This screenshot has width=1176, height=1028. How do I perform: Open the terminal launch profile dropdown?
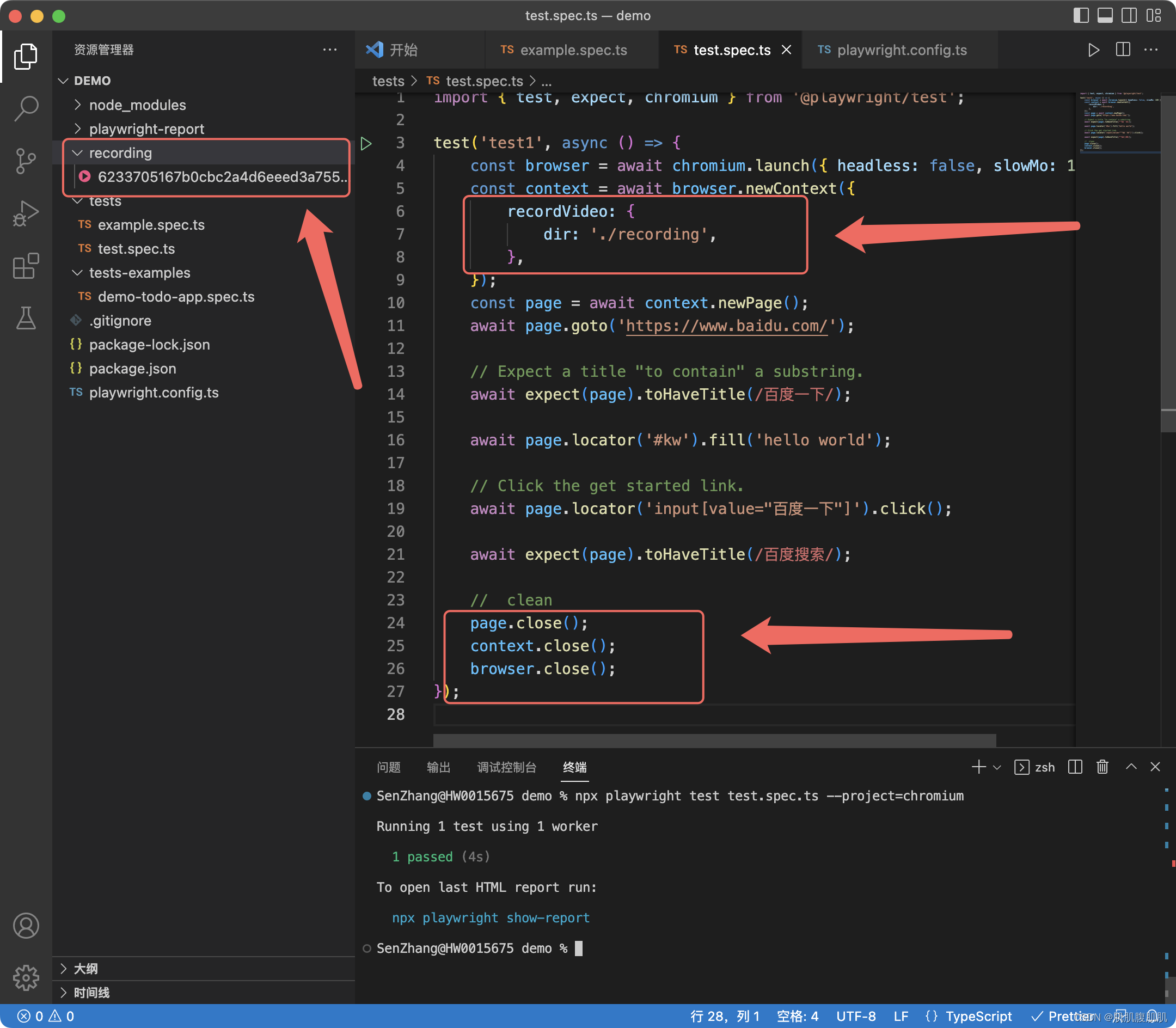pyautogui.click(x=997, y=768)
